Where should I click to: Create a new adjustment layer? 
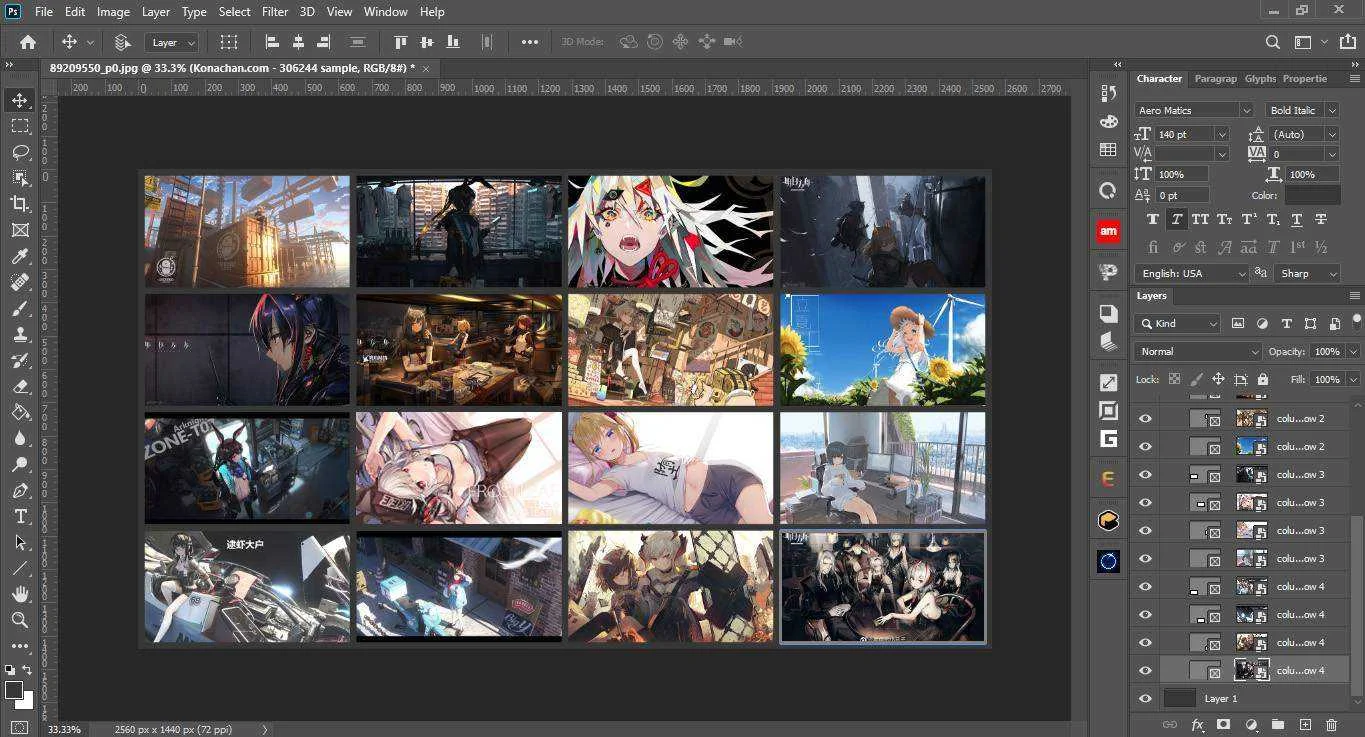(x=1251, y=725)
